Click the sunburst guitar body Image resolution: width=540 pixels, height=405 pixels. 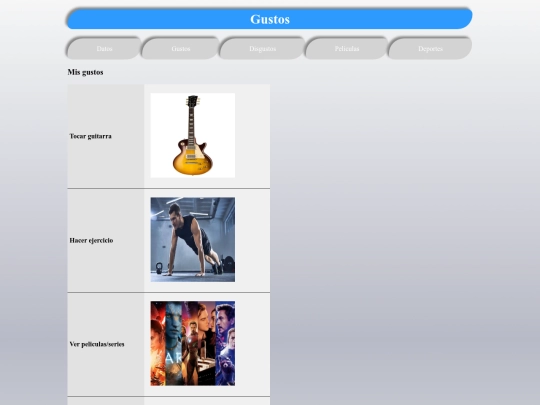[192, 157]
